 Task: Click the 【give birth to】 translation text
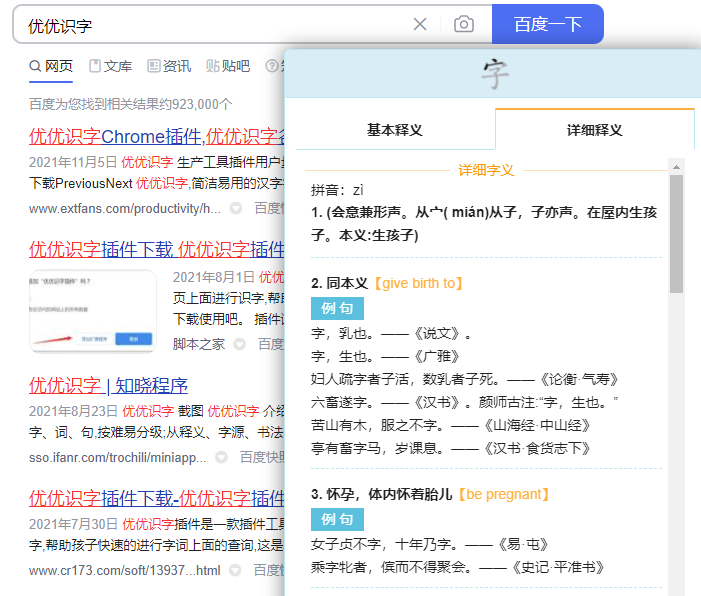[417, 283]
